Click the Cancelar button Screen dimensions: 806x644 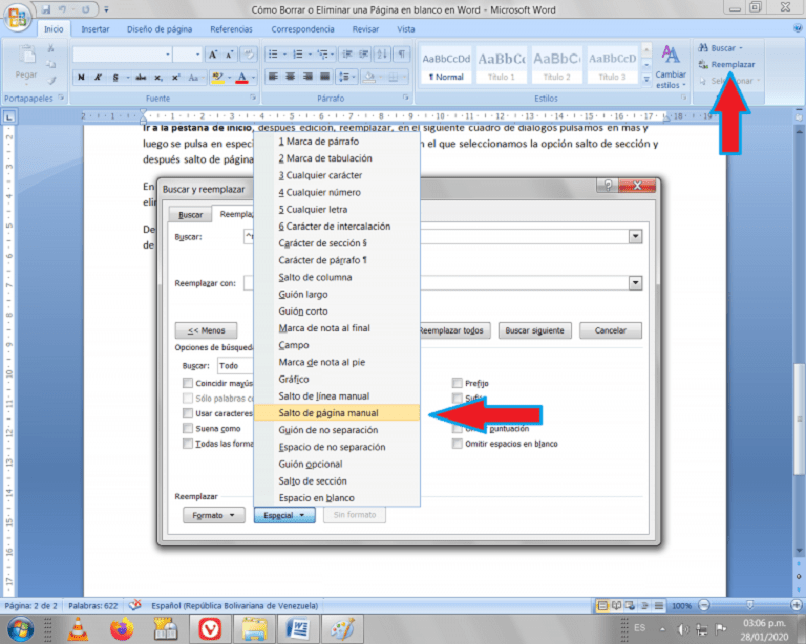click(610, 330)
